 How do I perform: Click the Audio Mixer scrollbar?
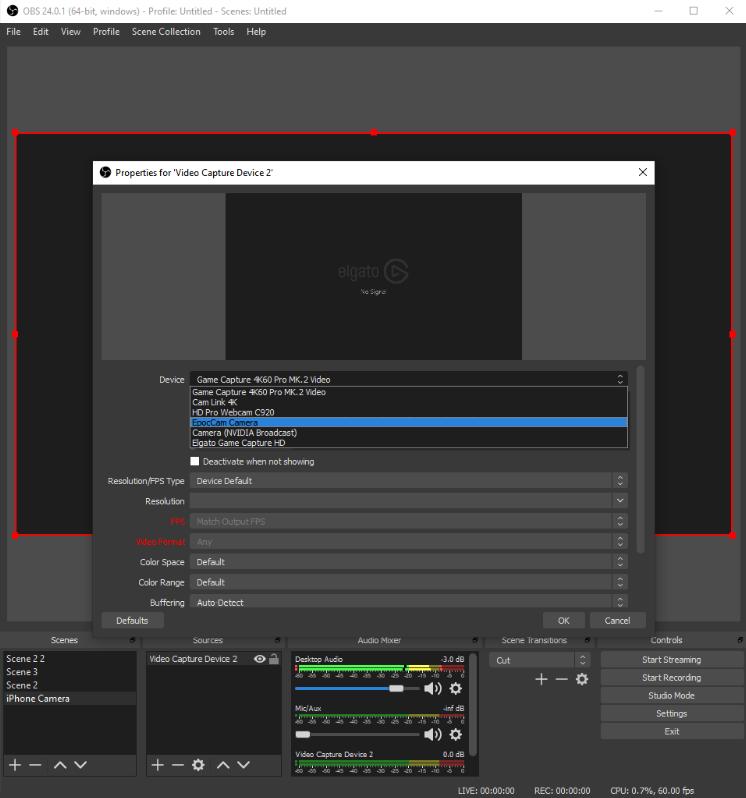473,705
